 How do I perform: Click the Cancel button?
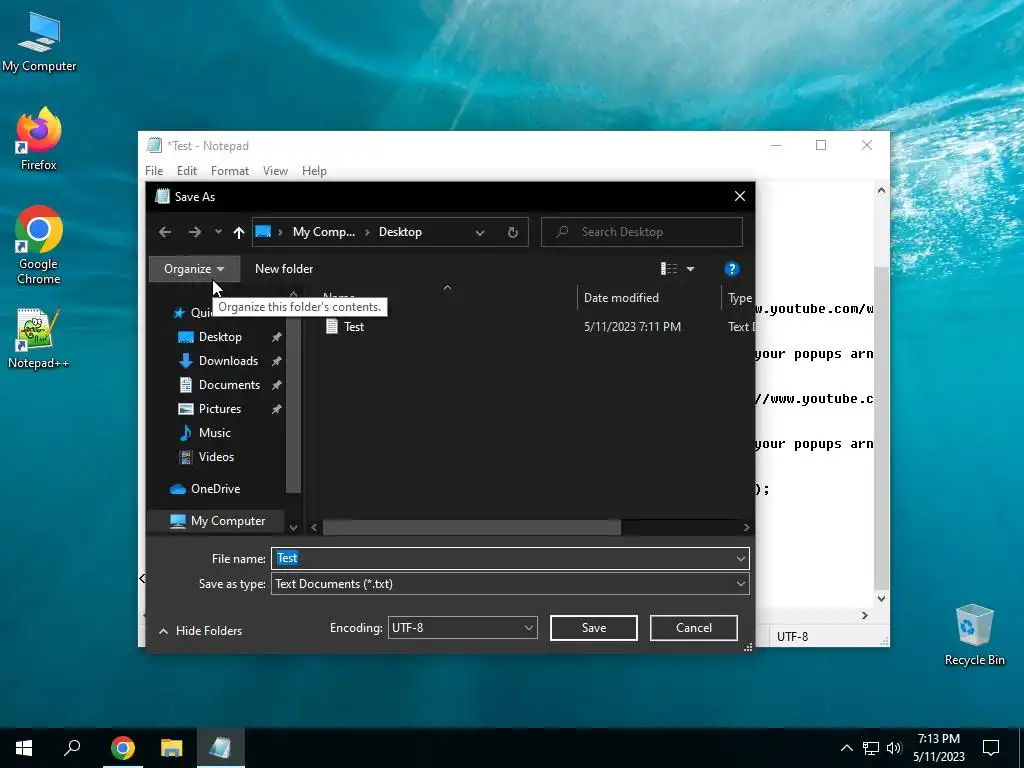(x=694, y=628)
